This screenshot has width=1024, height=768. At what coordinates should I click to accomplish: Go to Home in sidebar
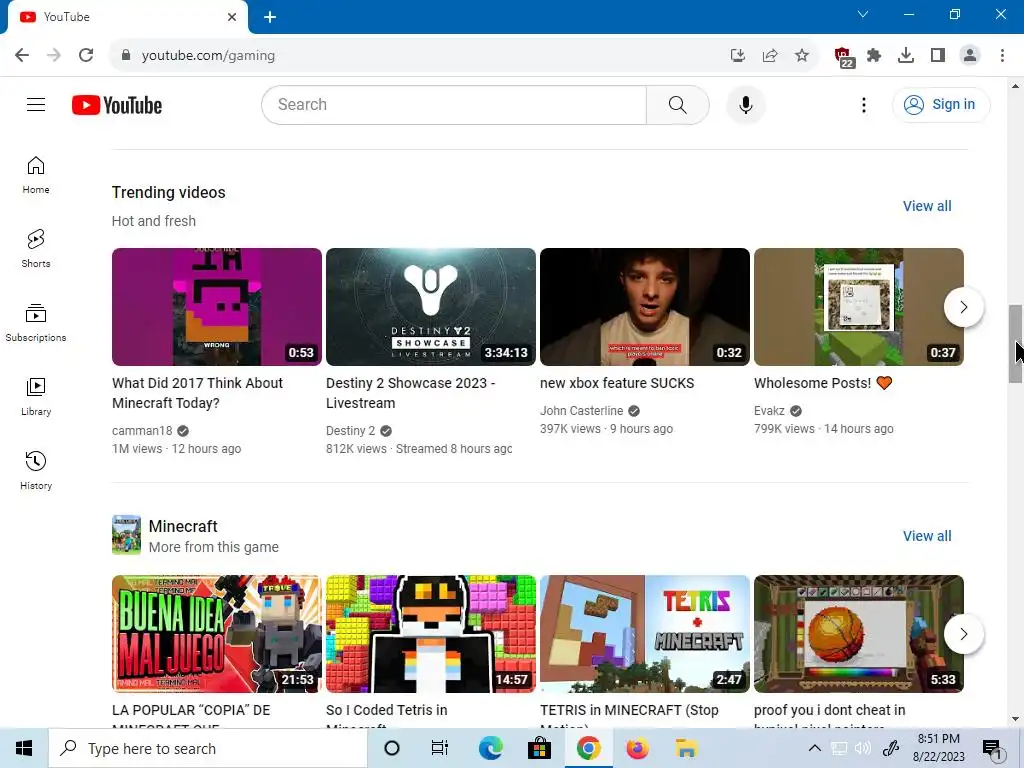coord(36,174)
